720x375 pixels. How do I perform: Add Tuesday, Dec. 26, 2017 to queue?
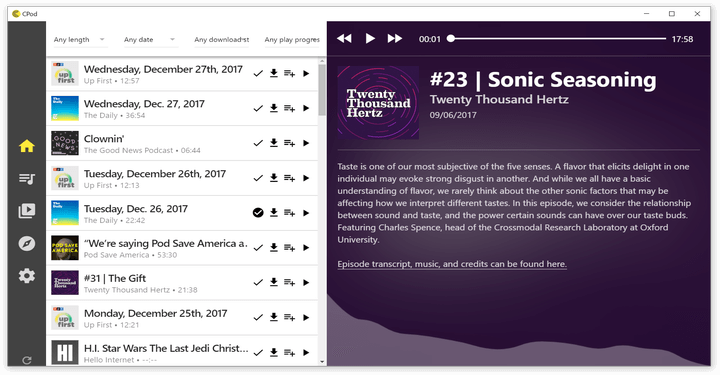tap(289, 213)
